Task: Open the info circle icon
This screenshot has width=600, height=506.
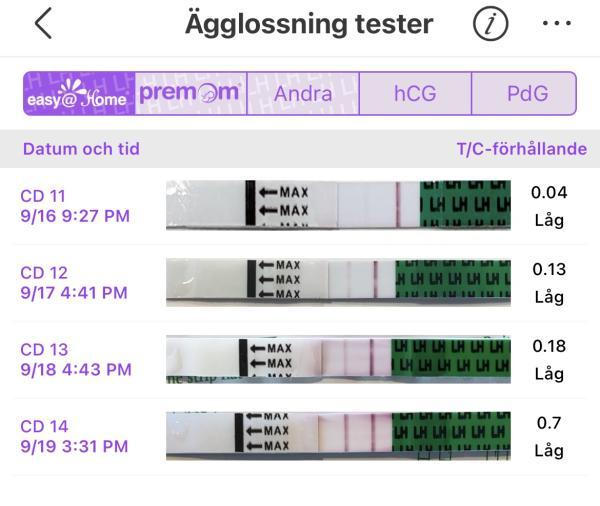Action: 491,23
